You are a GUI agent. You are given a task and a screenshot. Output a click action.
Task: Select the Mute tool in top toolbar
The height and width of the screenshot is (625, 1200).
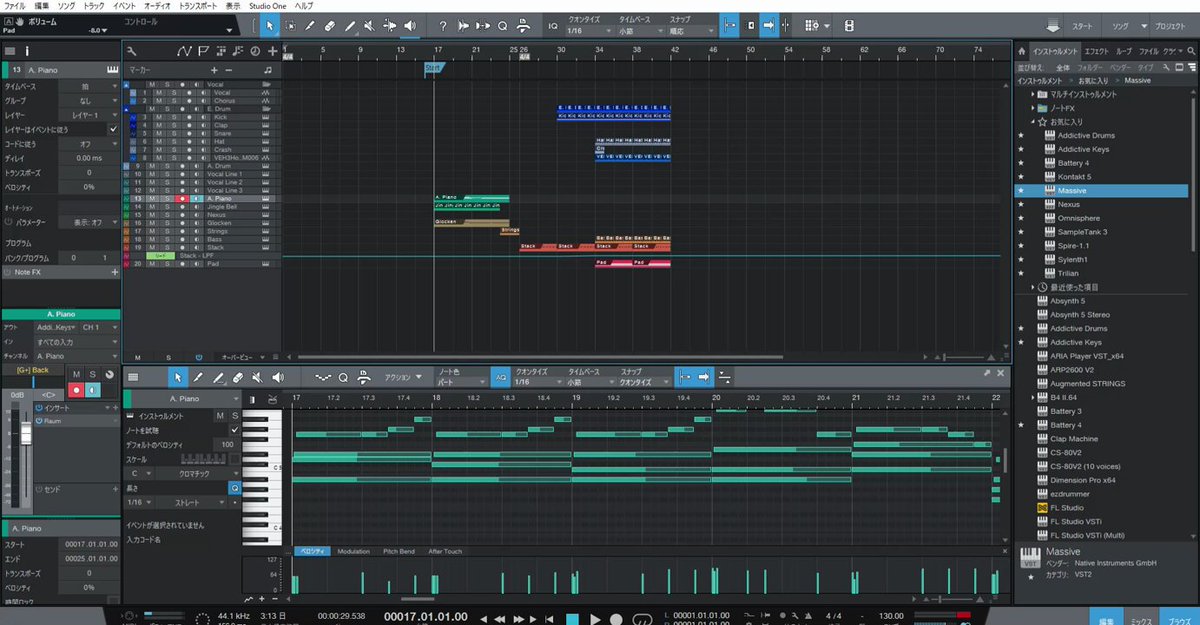click(369, 26)
